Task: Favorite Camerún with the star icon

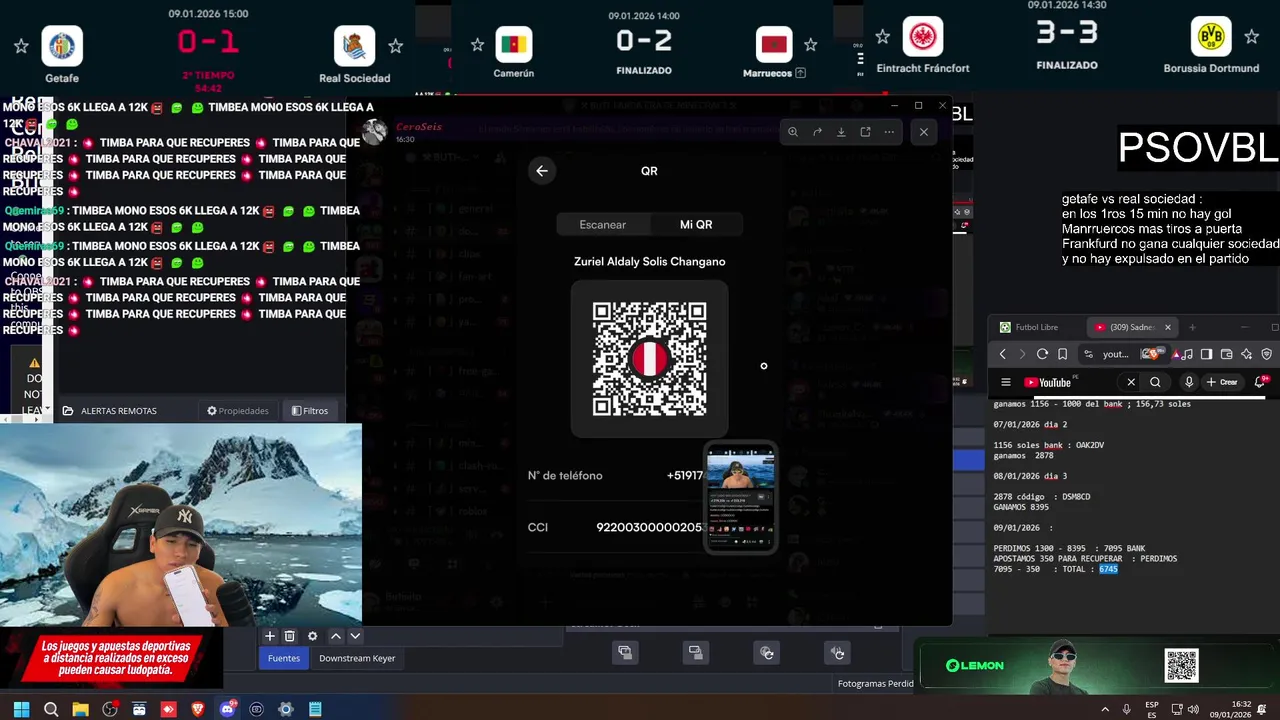Action: point(477,44)
